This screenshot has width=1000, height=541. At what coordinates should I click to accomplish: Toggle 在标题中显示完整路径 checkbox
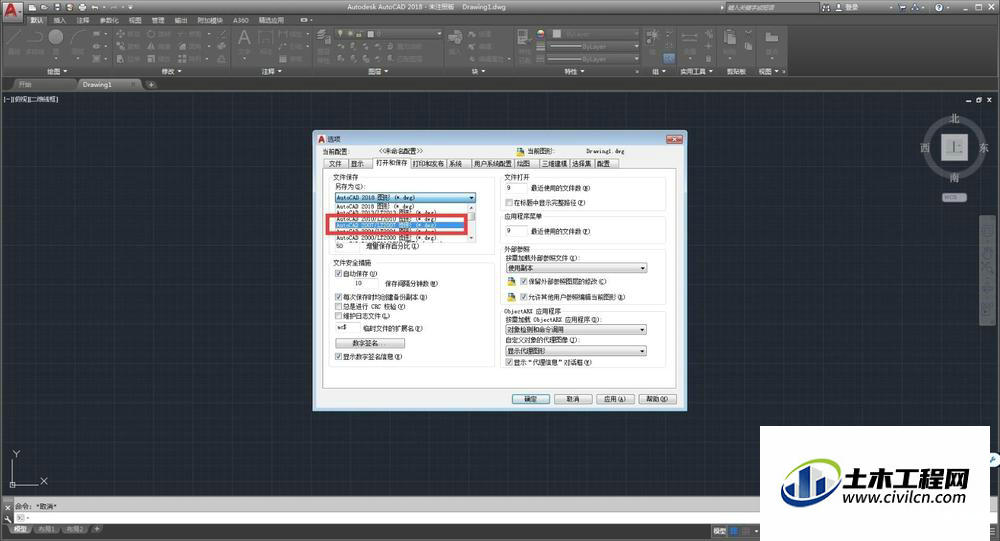(x=509, y=202)
